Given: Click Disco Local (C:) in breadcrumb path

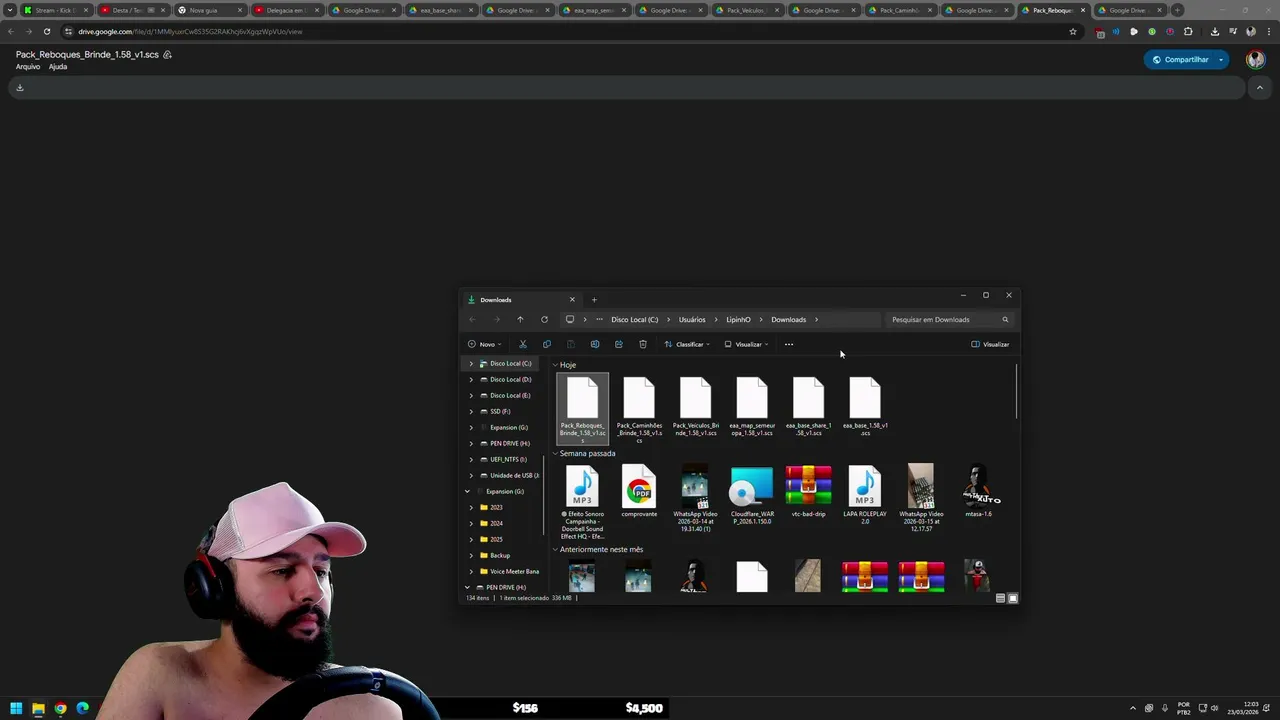Looking at the screenshot, I should 635,319.
